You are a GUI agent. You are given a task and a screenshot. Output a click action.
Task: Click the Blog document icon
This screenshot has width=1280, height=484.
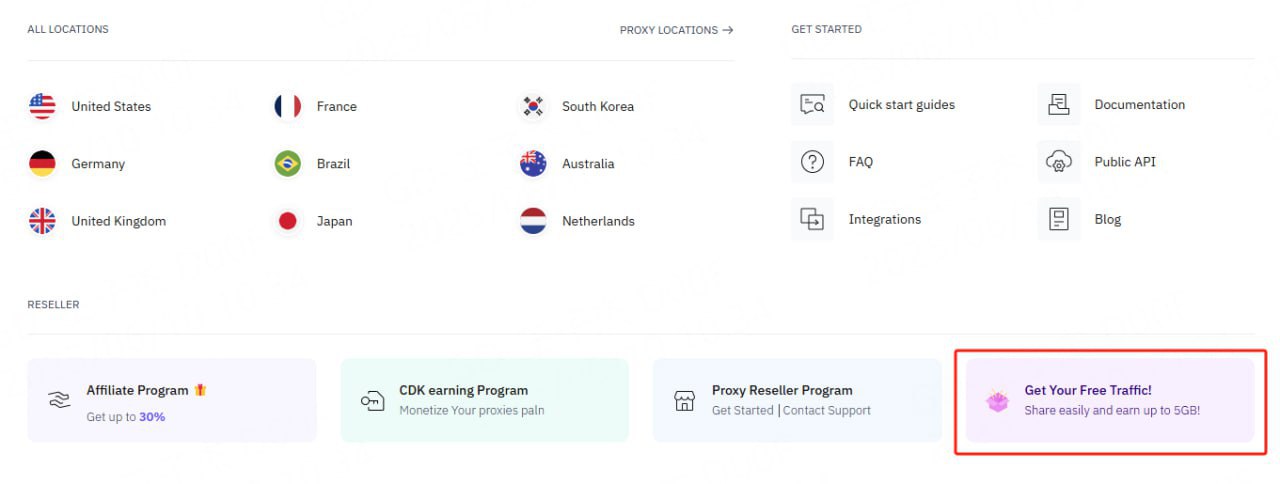click(1058, 219)
